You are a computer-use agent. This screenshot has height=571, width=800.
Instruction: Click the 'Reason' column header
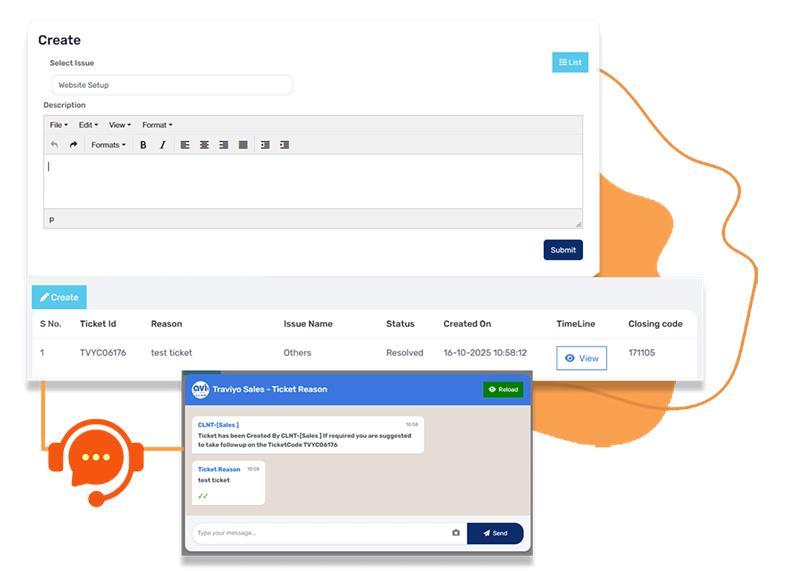coord(166,324)
